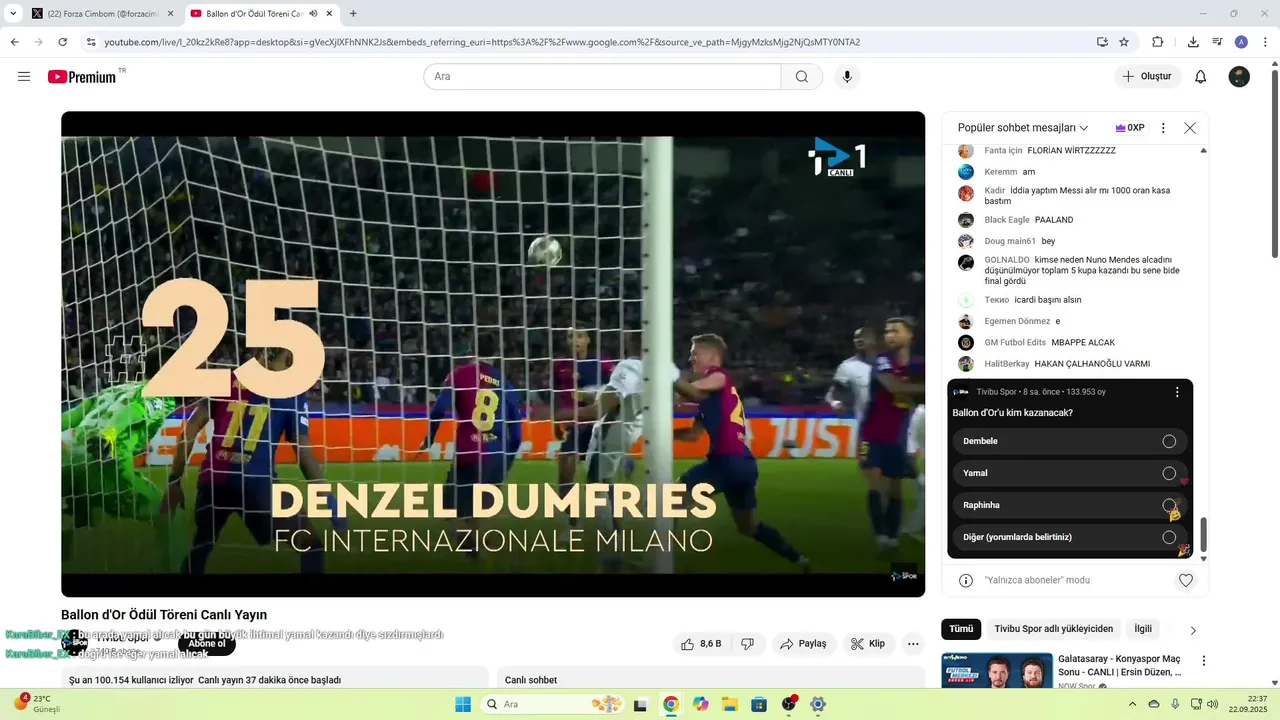Open volume control in system tray
1280x720 pixels.
click(x=1212, y=704)
